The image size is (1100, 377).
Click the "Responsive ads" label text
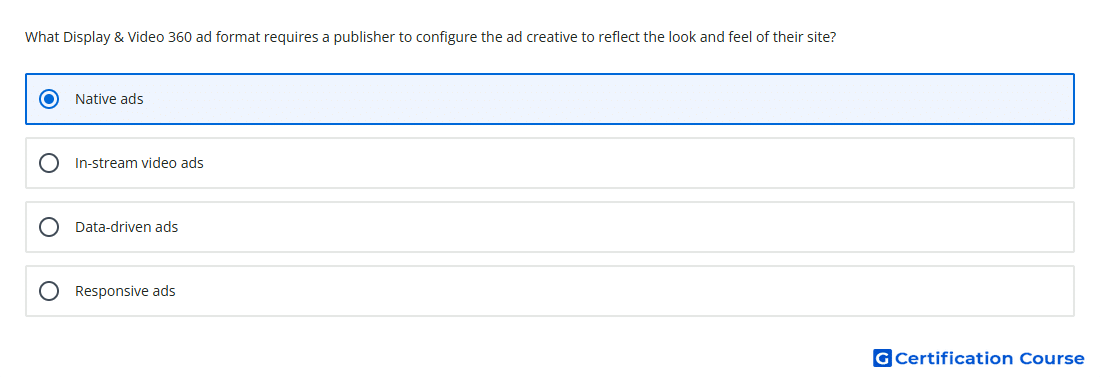tap(125, 291)
